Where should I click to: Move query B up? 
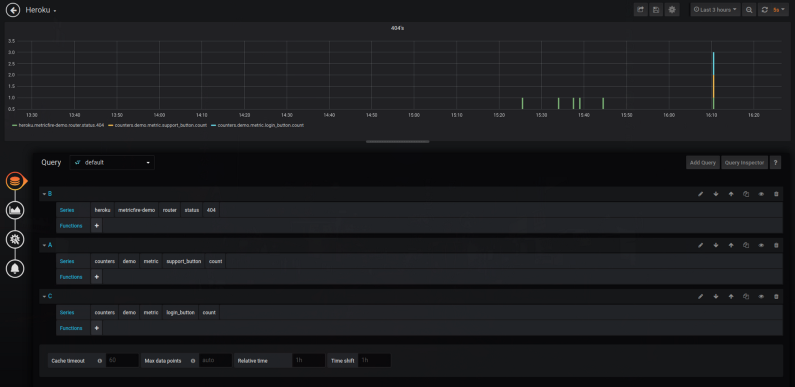coord(731,194)
